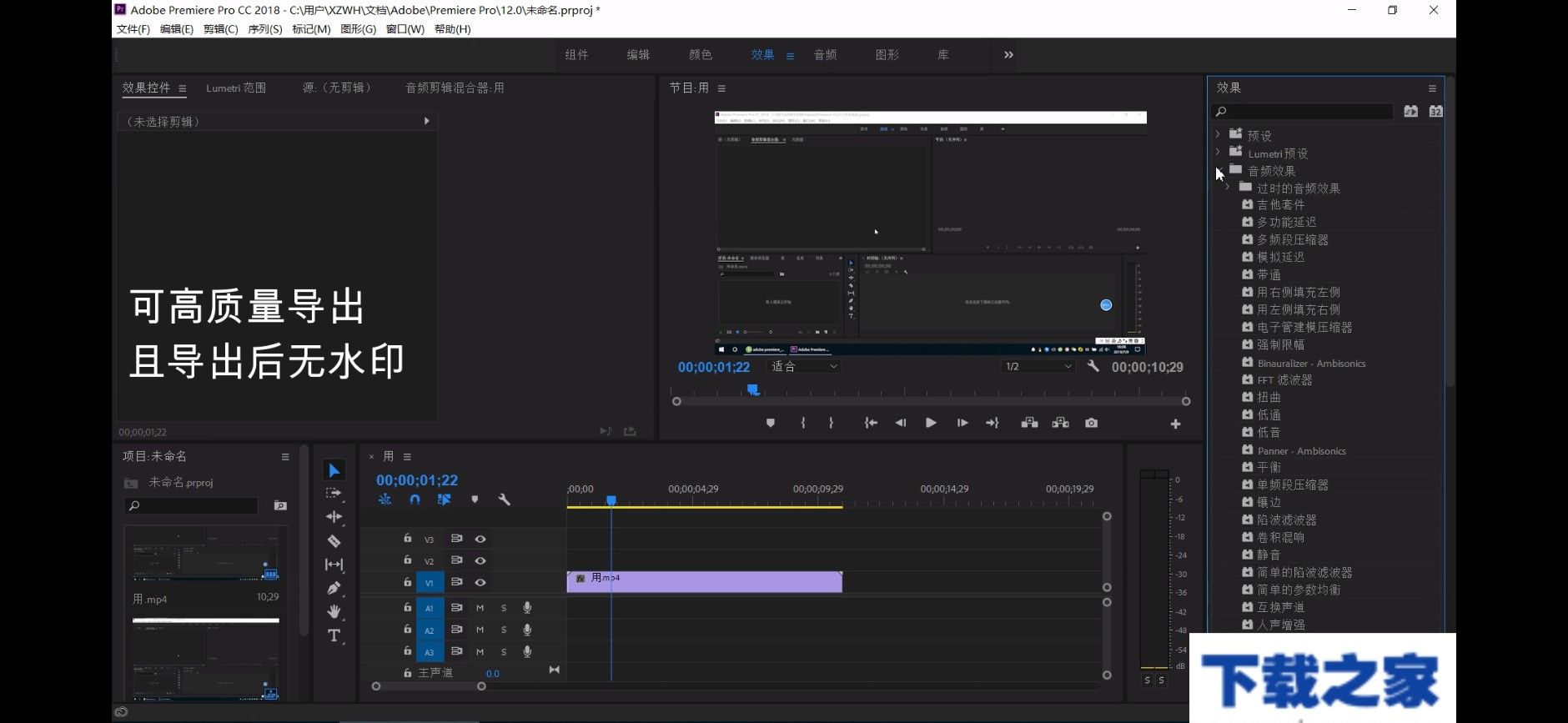The width and height of the screenshot is (1568, 723).
Task: Expand the 预设 effects folder
Action: point(1218,134)
